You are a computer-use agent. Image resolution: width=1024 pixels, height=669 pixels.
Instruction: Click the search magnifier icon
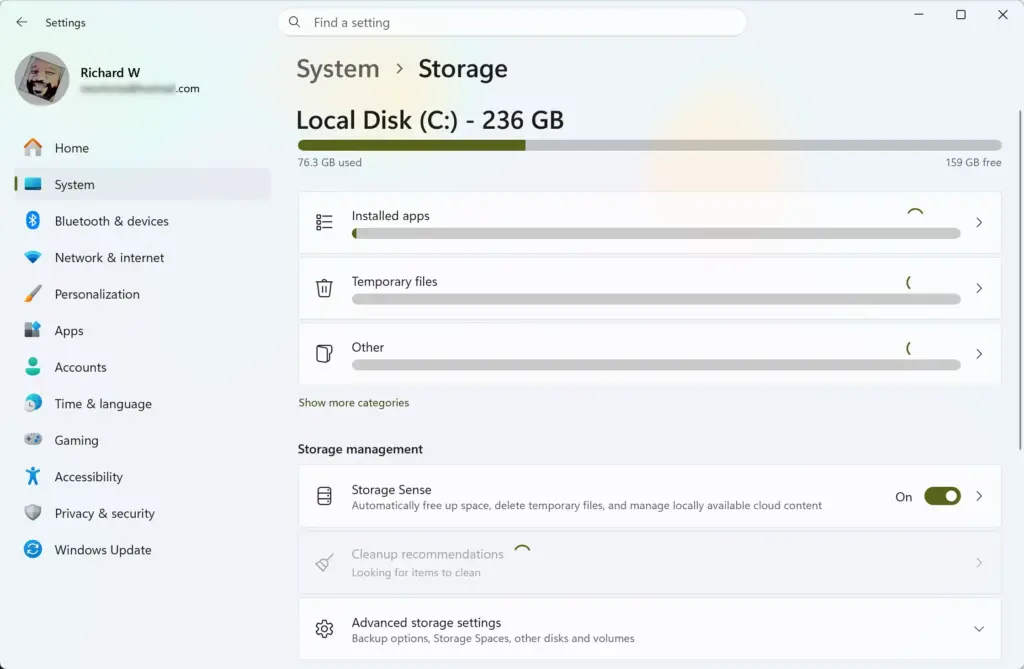295,22
